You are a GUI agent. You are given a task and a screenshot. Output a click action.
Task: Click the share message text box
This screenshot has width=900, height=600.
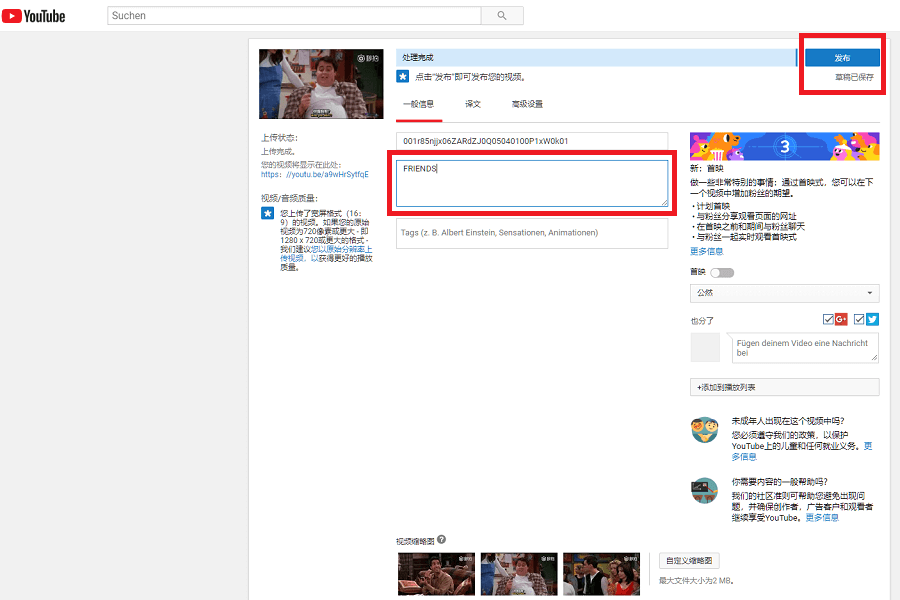805,348
